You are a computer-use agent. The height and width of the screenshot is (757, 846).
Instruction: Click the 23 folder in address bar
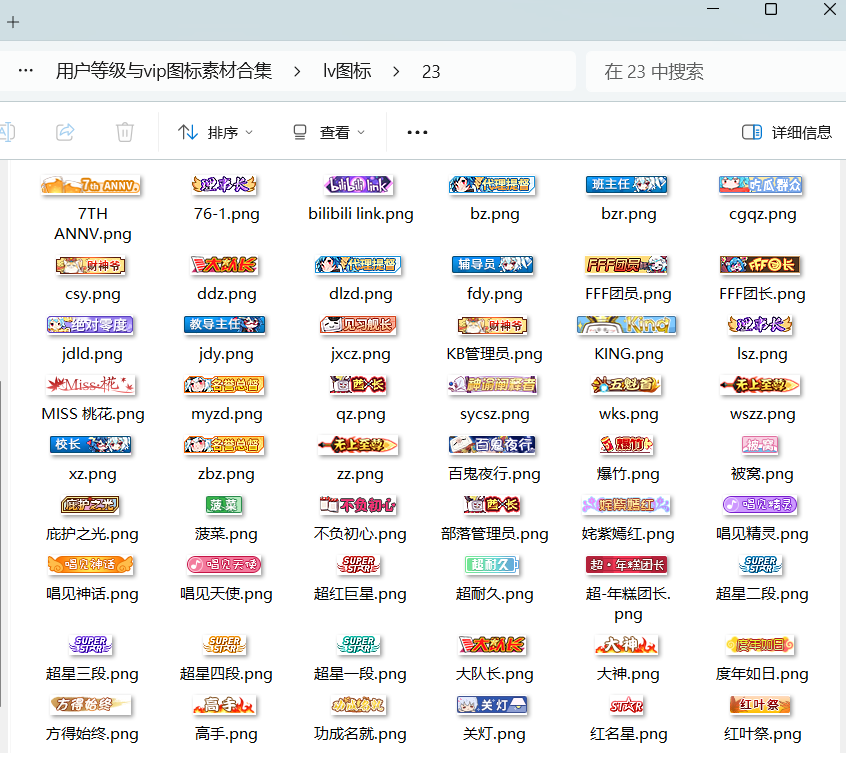(431, 71)
